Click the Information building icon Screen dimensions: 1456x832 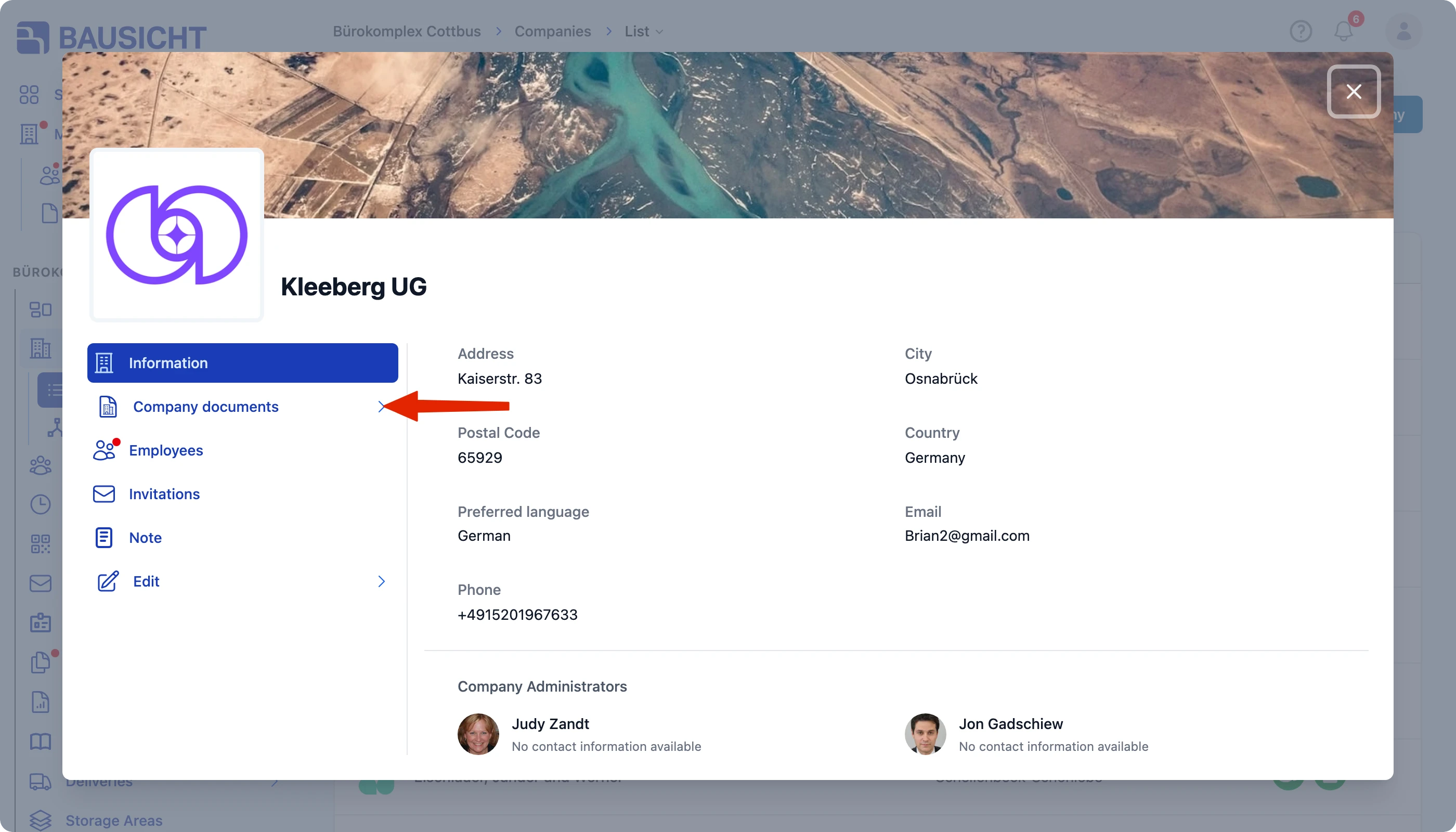click(104, 363)
